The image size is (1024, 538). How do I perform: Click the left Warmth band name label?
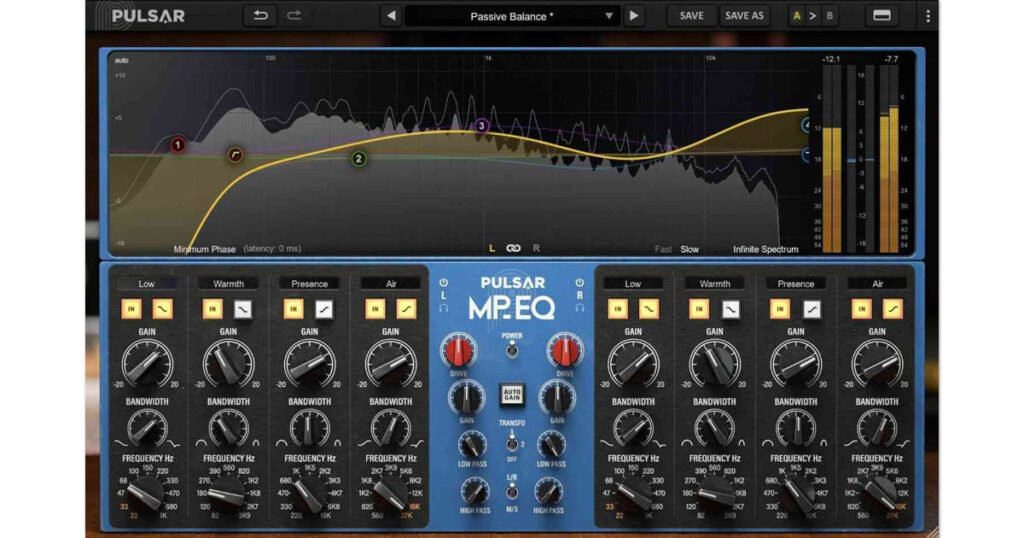pos(228,284)
